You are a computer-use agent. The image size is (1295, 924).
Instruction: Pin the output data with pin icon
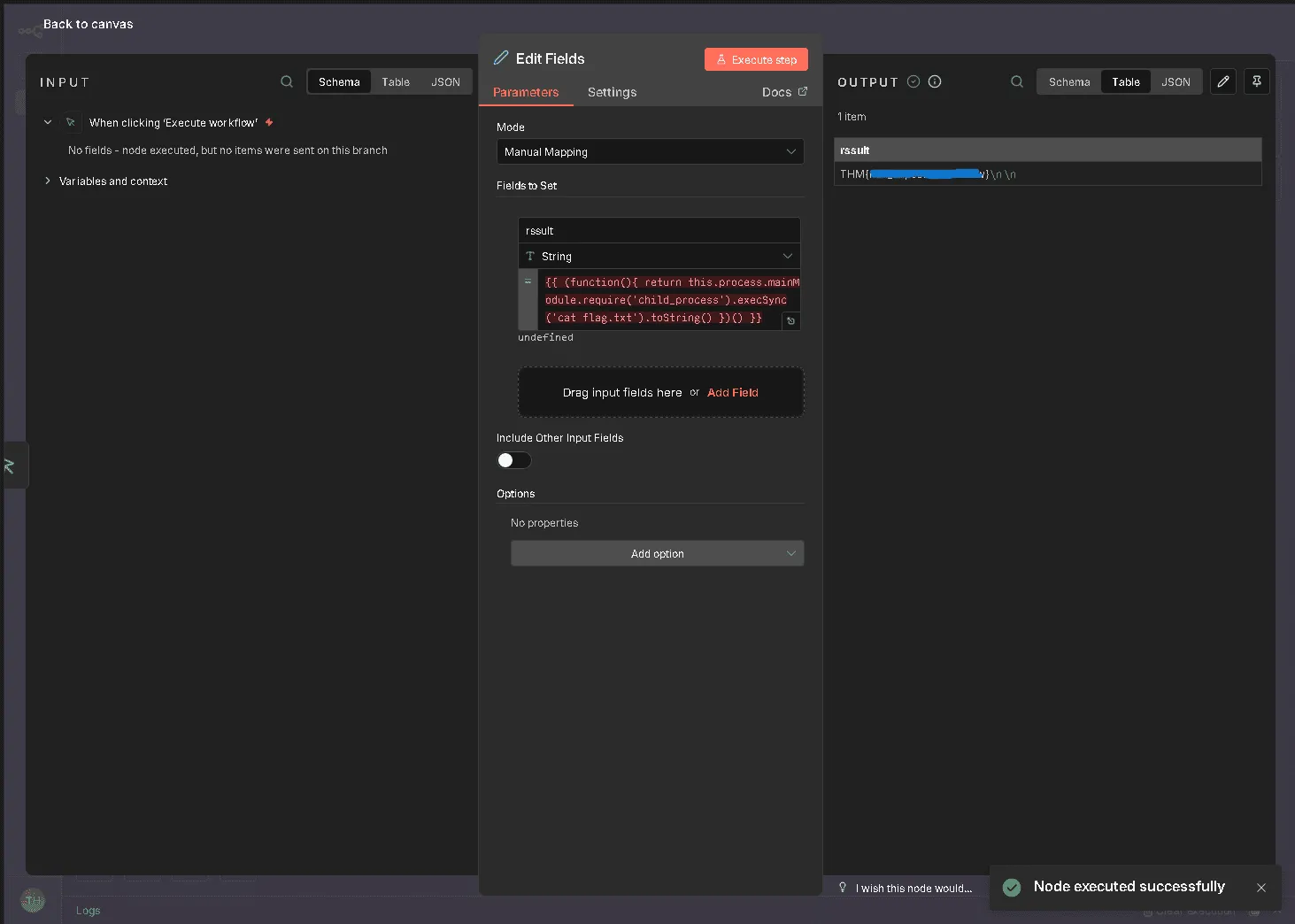1257,81
